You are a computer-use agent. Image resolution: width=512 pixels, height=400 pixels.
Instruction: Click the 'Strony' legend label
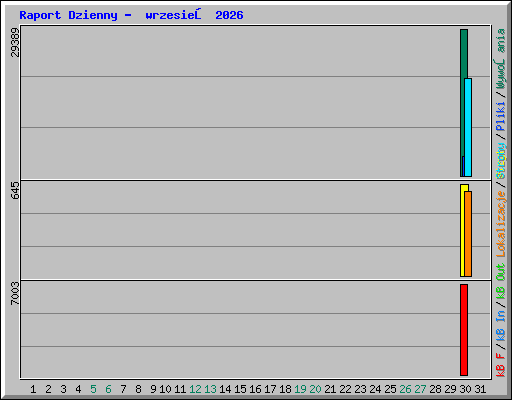pos(500,161)
